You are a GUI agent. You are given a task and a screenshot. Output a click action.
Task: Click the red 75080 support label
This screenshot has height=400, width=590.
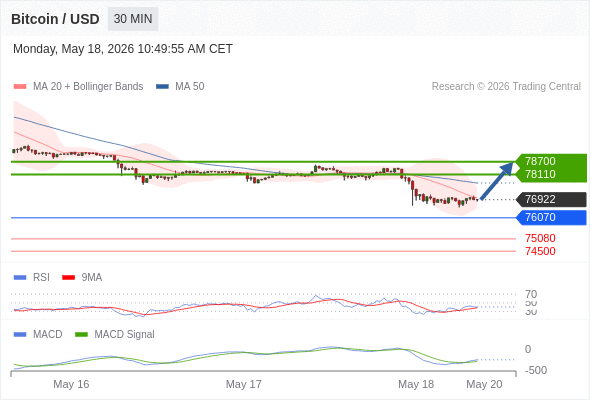[540, 238]
